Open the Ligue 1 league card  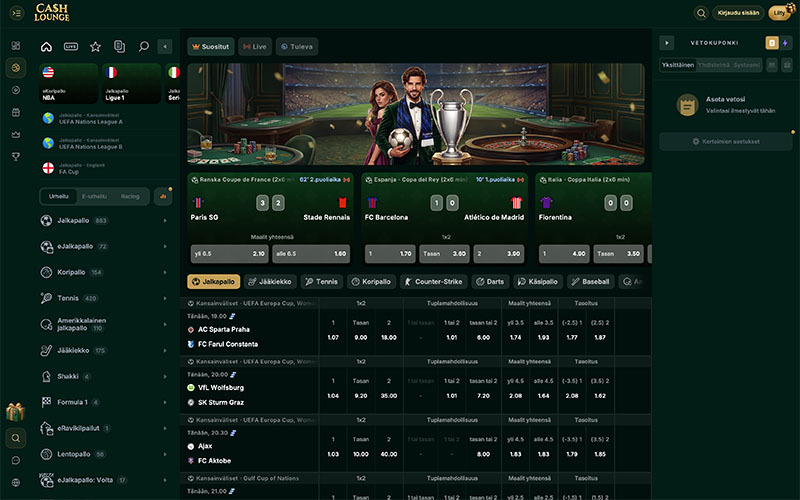pyautogui.click(x=132, y=84)
